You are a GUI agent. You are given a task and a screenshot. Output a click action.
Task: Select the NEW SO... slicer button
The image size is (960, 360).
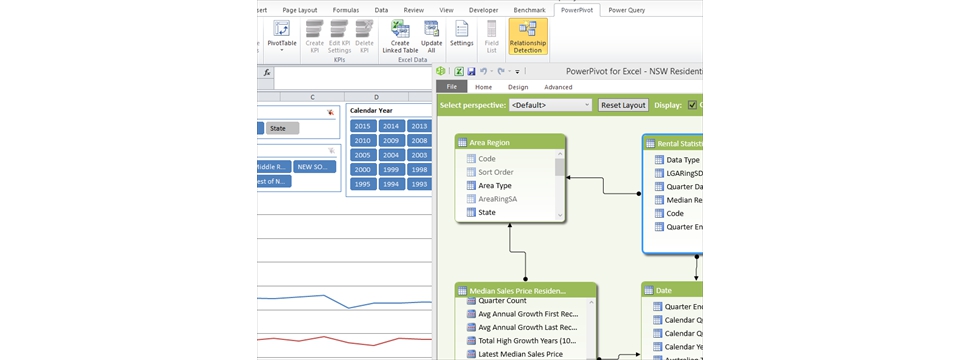pos(314,167)
